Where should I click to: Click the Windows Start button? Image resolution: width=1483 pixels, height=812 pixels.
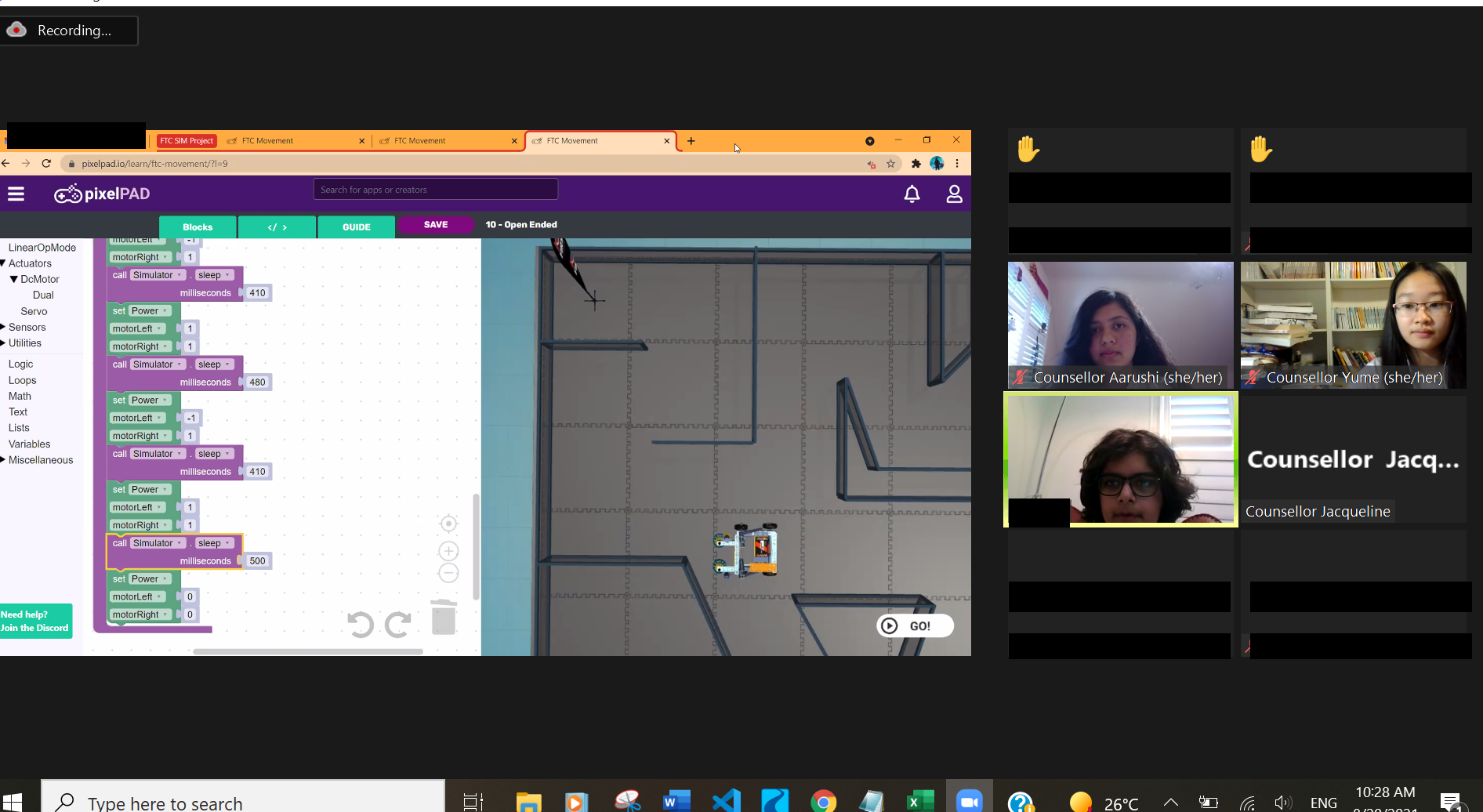tap(13, 801)
